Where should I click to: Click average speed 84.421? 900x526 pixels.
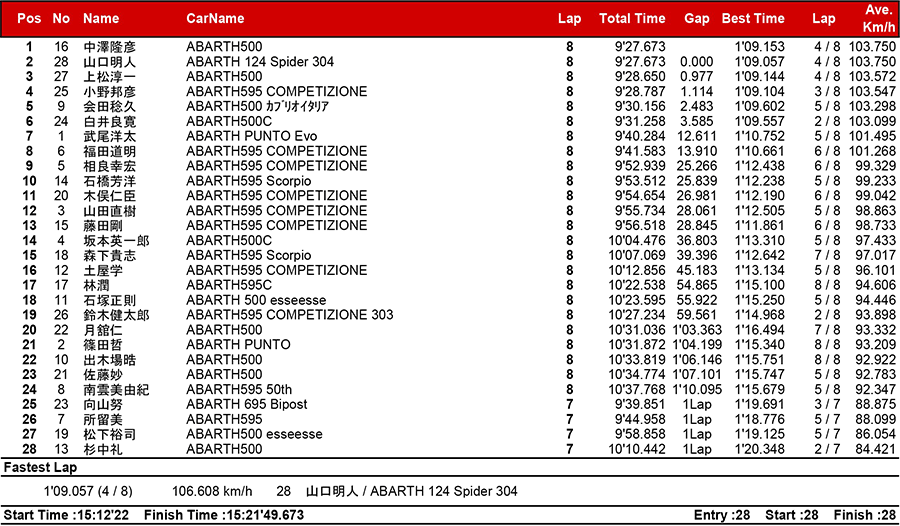(876, 450)
